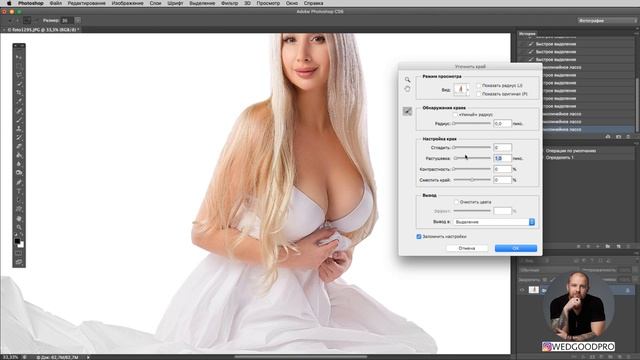Toggle layer visibility eye icon
This screenshot has height=360, width=640.
(522, 290)
